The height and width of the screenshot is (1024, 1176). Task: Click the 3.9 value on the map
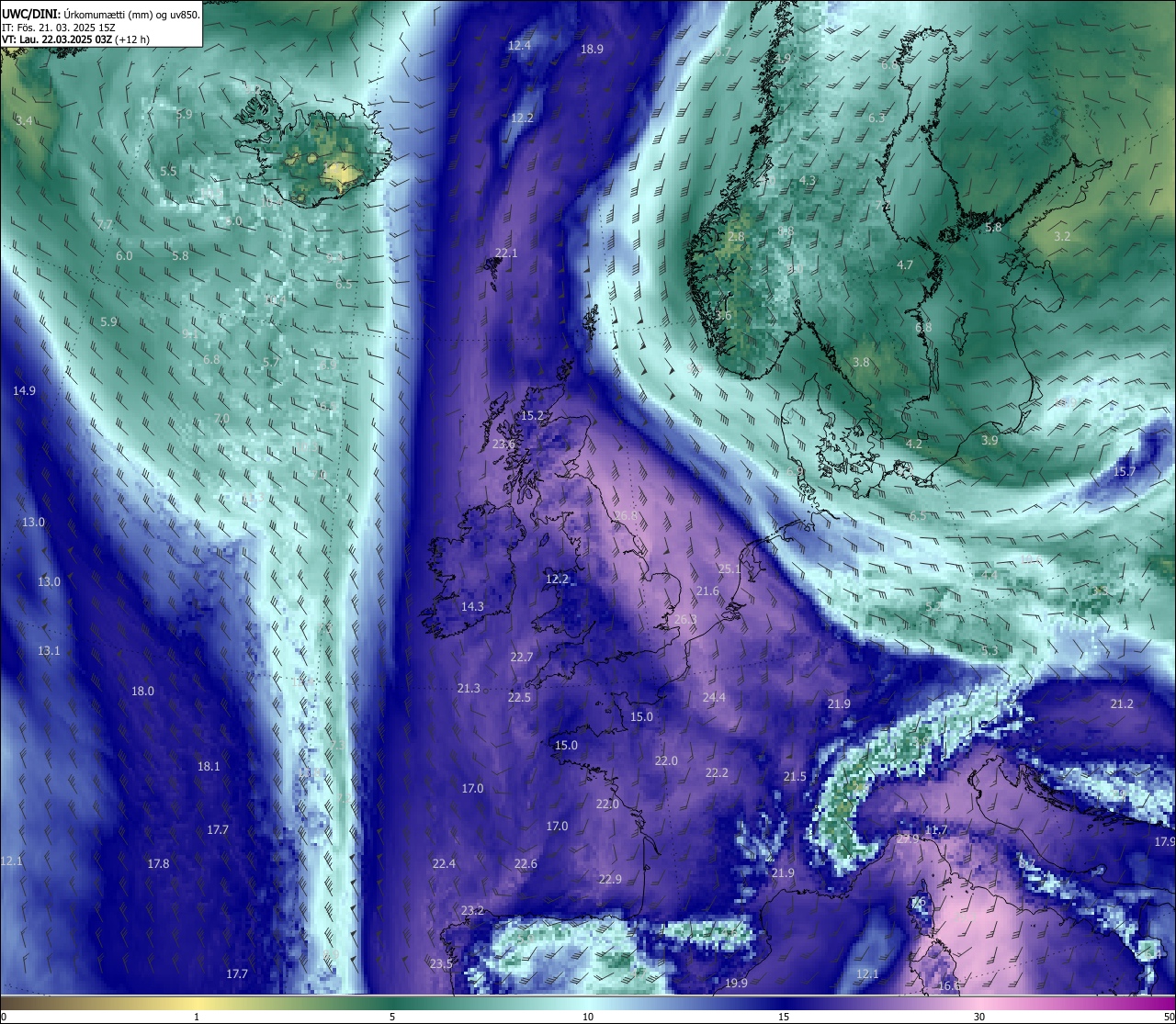coord(989,441)
